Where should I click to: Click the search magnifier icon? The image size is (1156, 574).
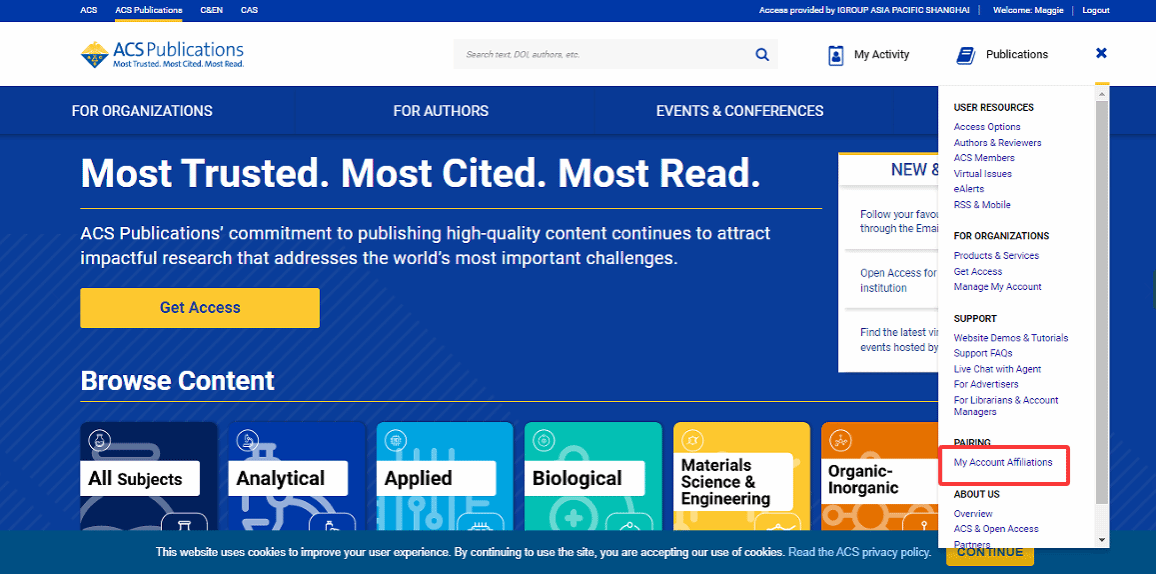(x=762, y=55)
